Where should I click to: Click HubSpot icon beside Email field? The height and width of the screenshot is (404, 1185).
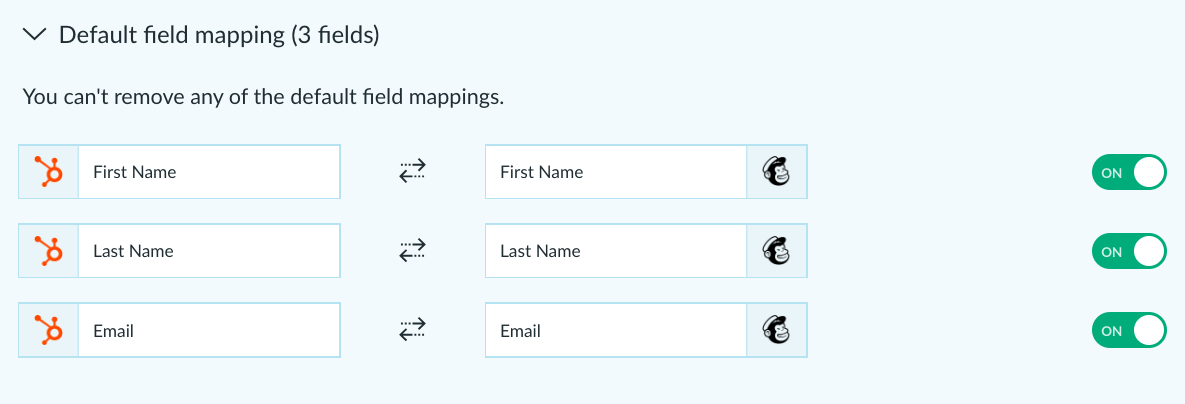coord(48,330)
